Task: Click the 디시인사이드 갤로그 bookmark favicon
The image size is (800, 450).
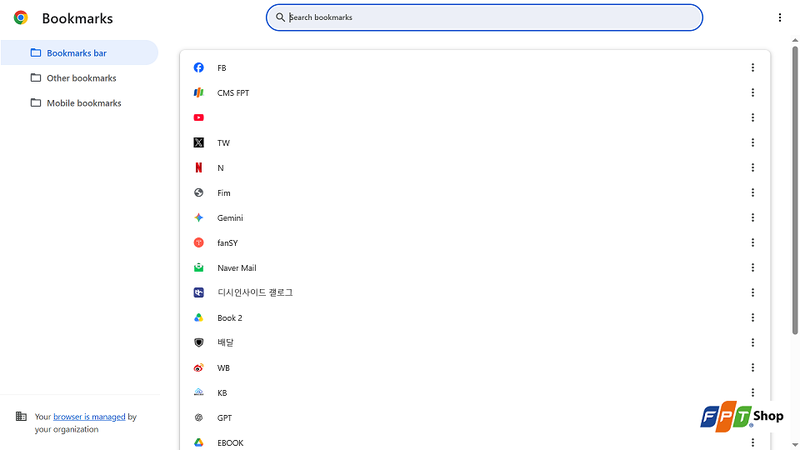Action: point(198,293)
